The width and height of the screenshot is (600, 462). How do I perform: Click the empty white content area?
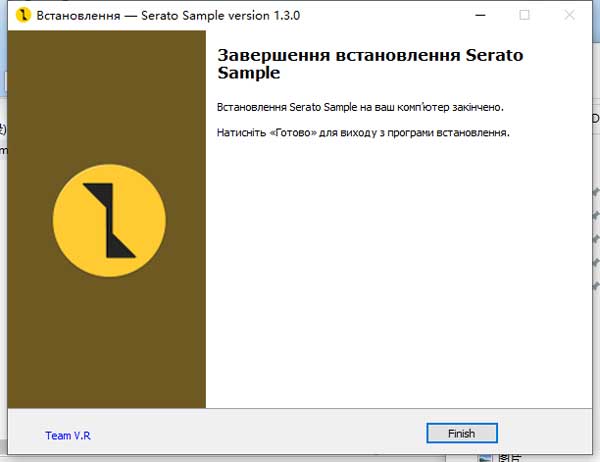398,268
